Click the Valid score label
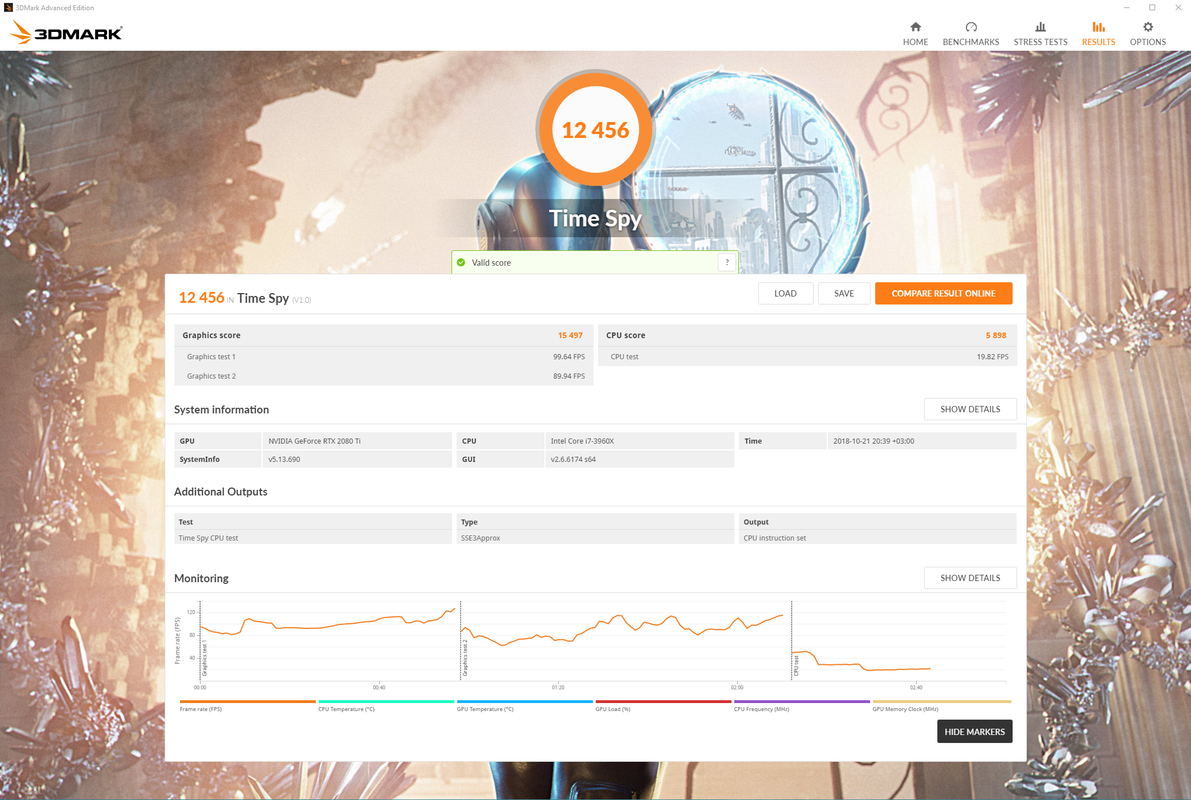1191x800 pixels. coord(491,262)
